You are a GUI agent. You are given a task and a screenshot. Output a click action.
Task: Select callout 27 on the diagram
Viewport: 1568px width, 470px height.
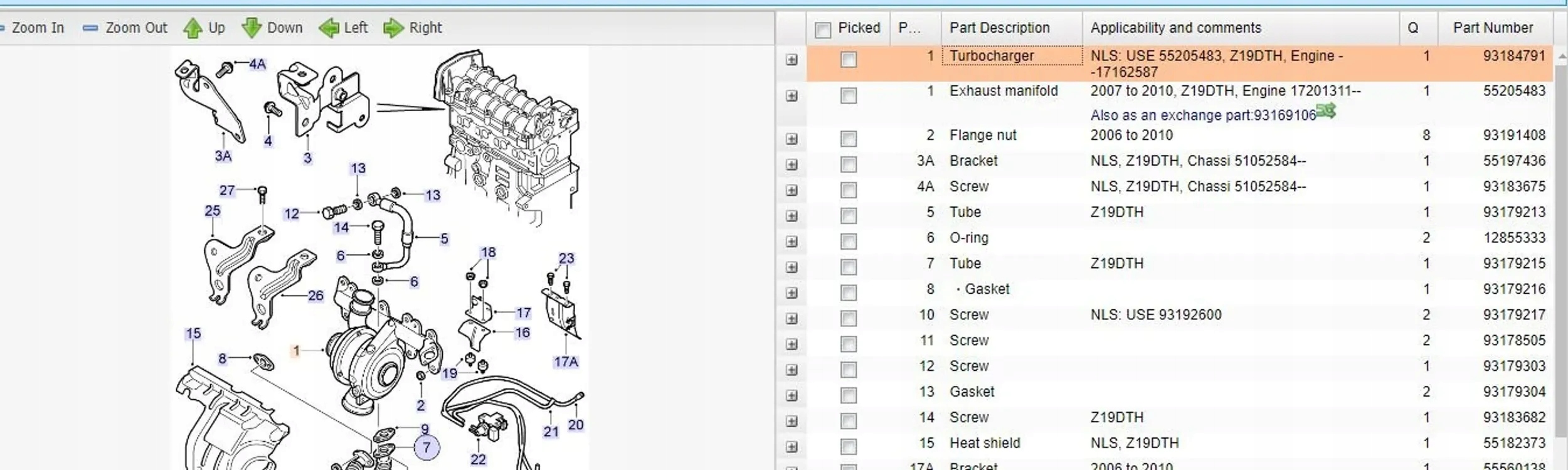(x=227, y=190)
